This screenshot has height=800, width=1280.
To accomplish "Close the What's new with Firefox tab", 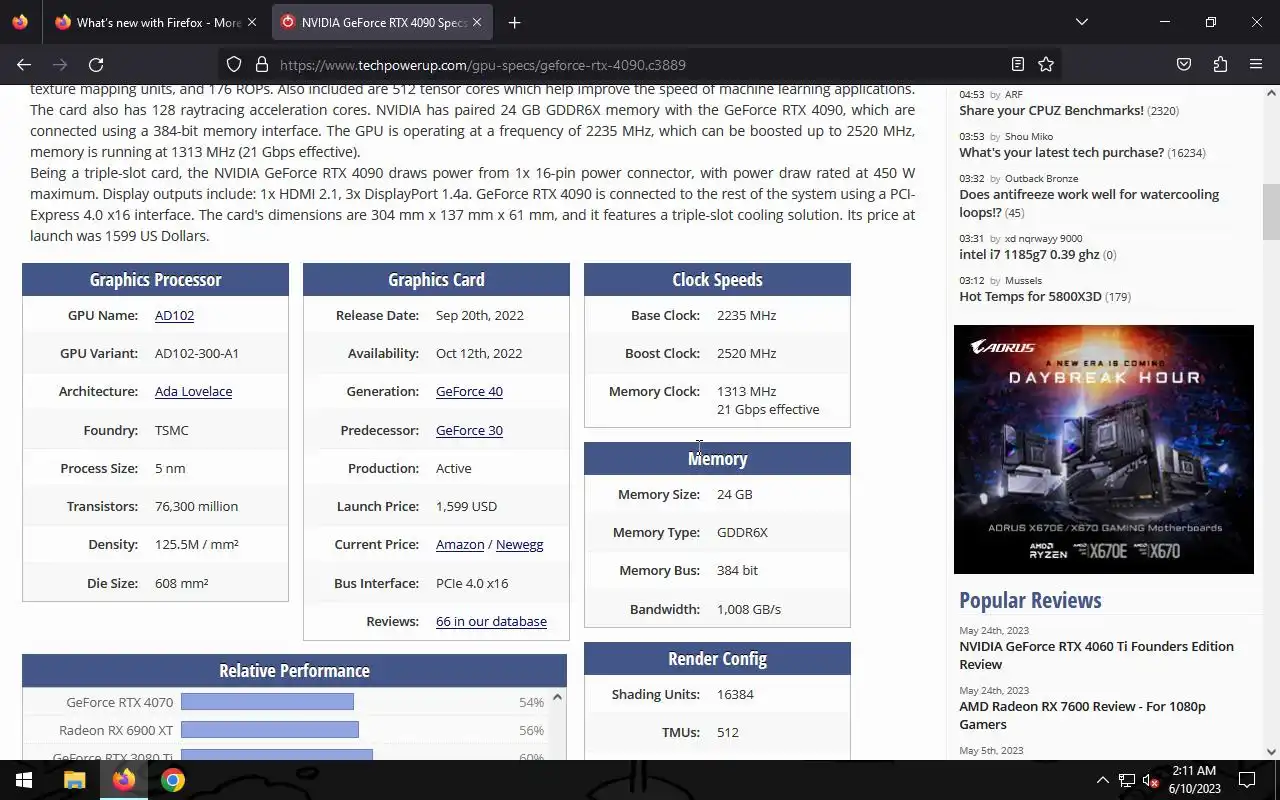I will click(x=251, y=22).
